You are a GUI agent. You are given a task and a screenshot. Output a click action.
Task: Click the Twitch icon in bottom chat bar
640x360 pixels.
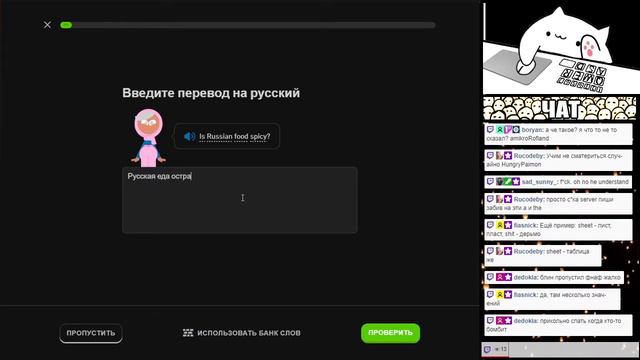[487, 349]
